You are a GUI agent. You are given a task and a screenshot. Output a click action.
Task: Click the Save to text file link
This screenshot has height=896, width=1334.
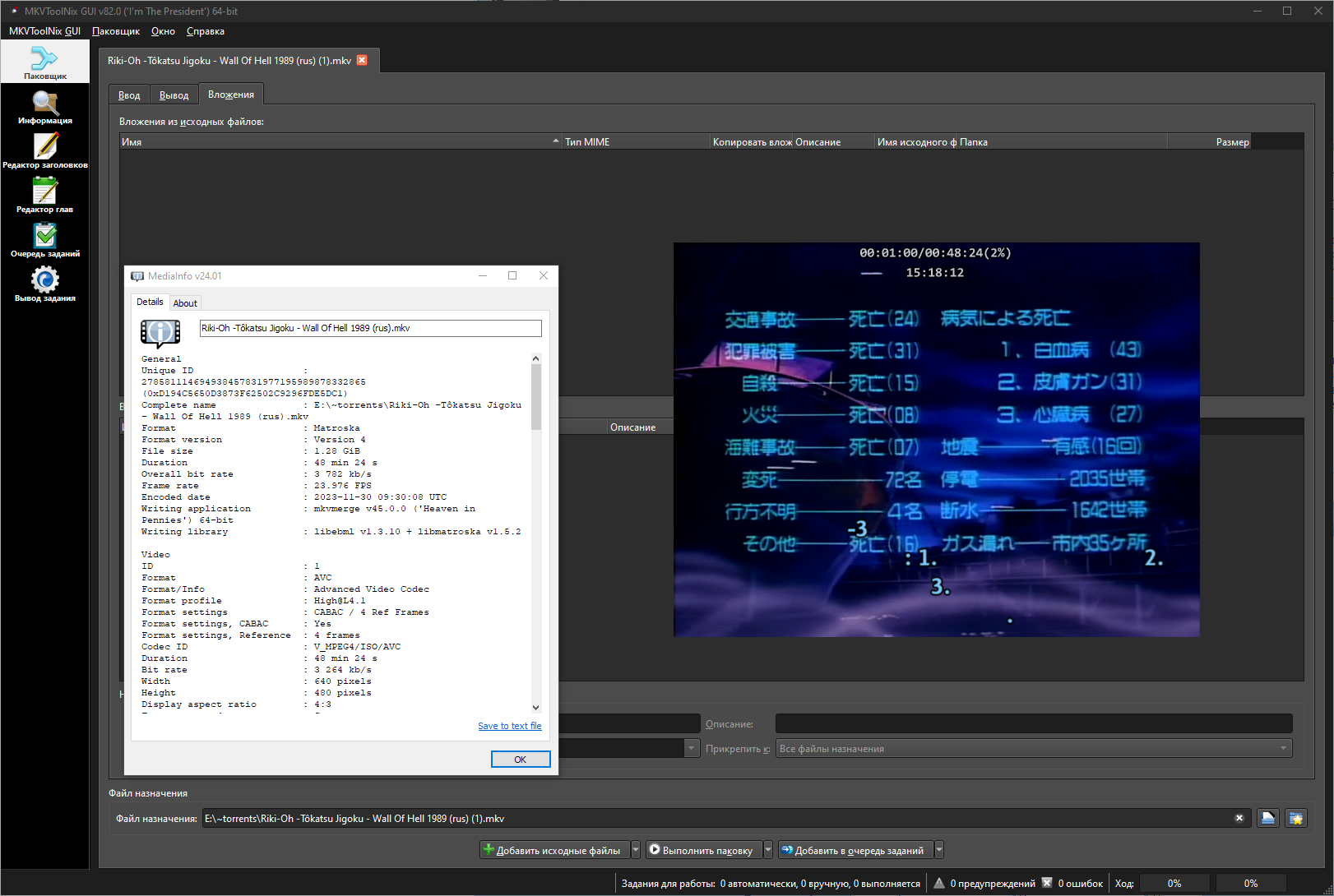pos(509,726)
